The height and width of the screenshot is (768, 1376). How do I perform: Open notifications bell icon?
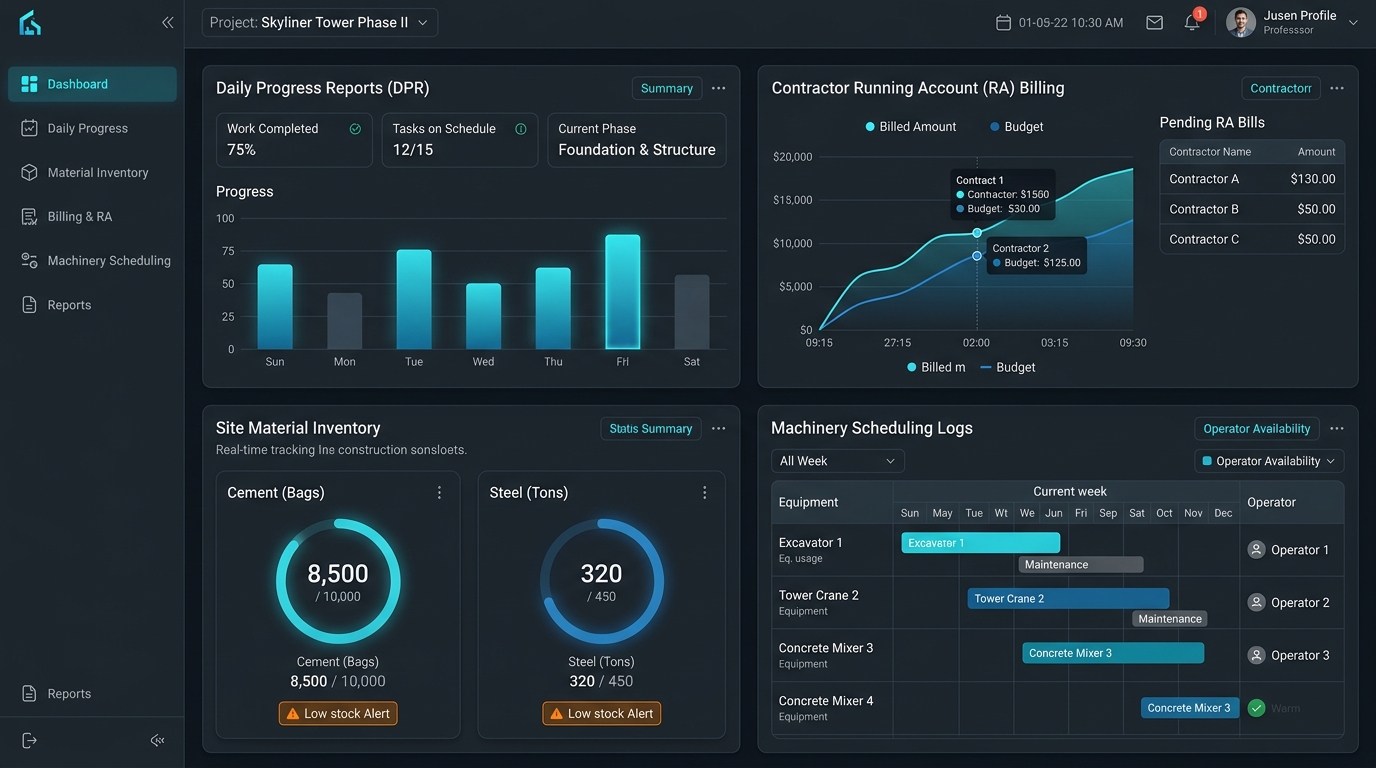[x=1192, y=22]
